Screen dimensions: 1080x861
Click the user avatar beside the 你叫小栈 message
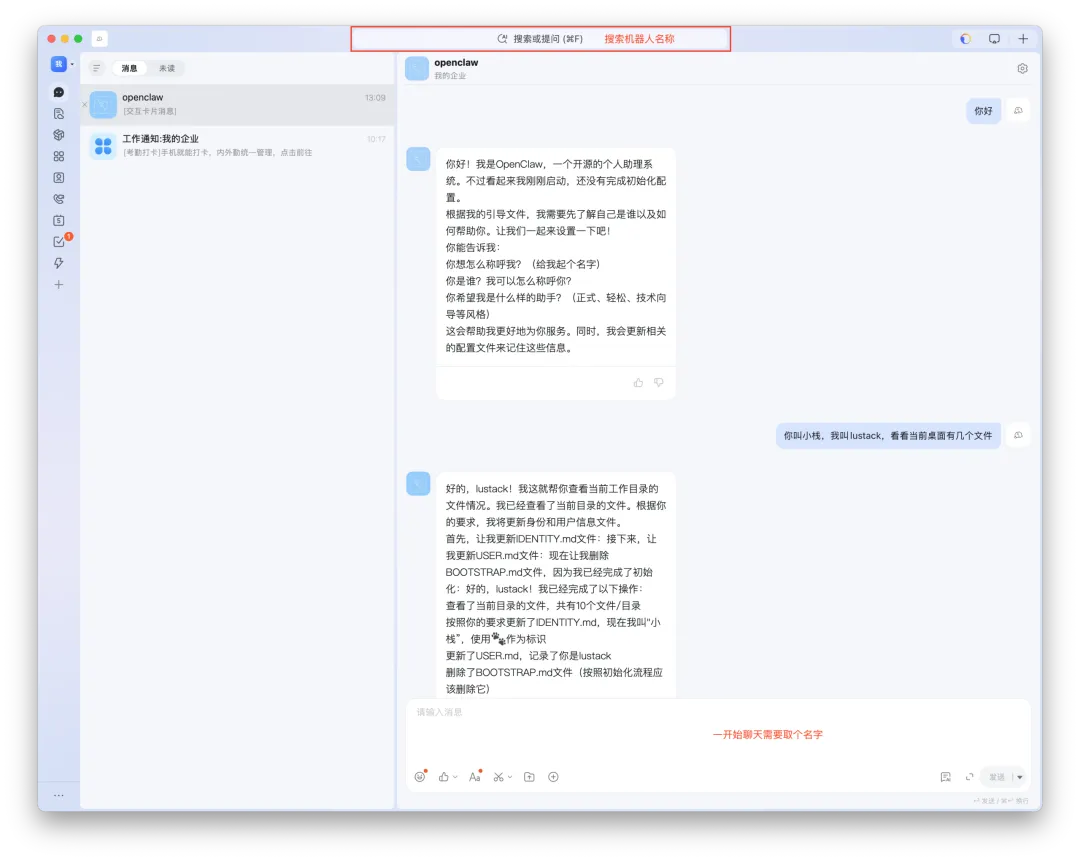(x=1018, y=435)
